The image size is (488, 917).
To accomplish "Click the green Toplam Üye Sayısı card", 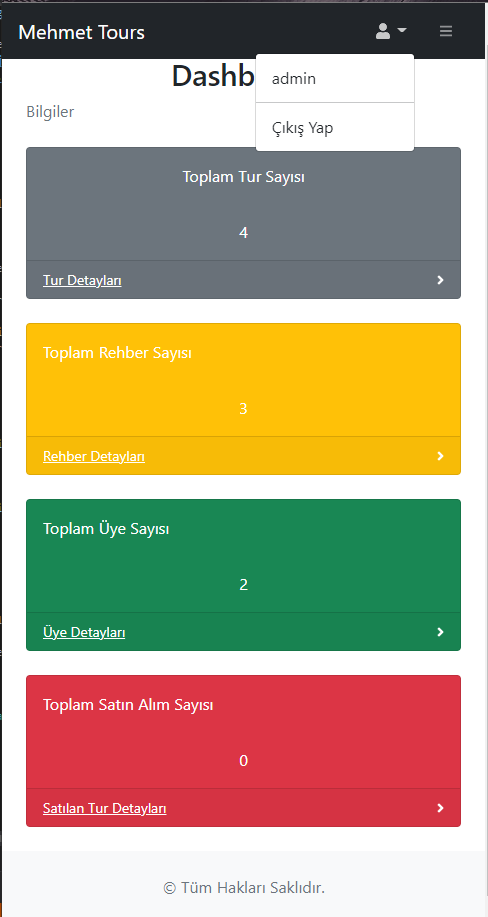I will tap(243, 556).
